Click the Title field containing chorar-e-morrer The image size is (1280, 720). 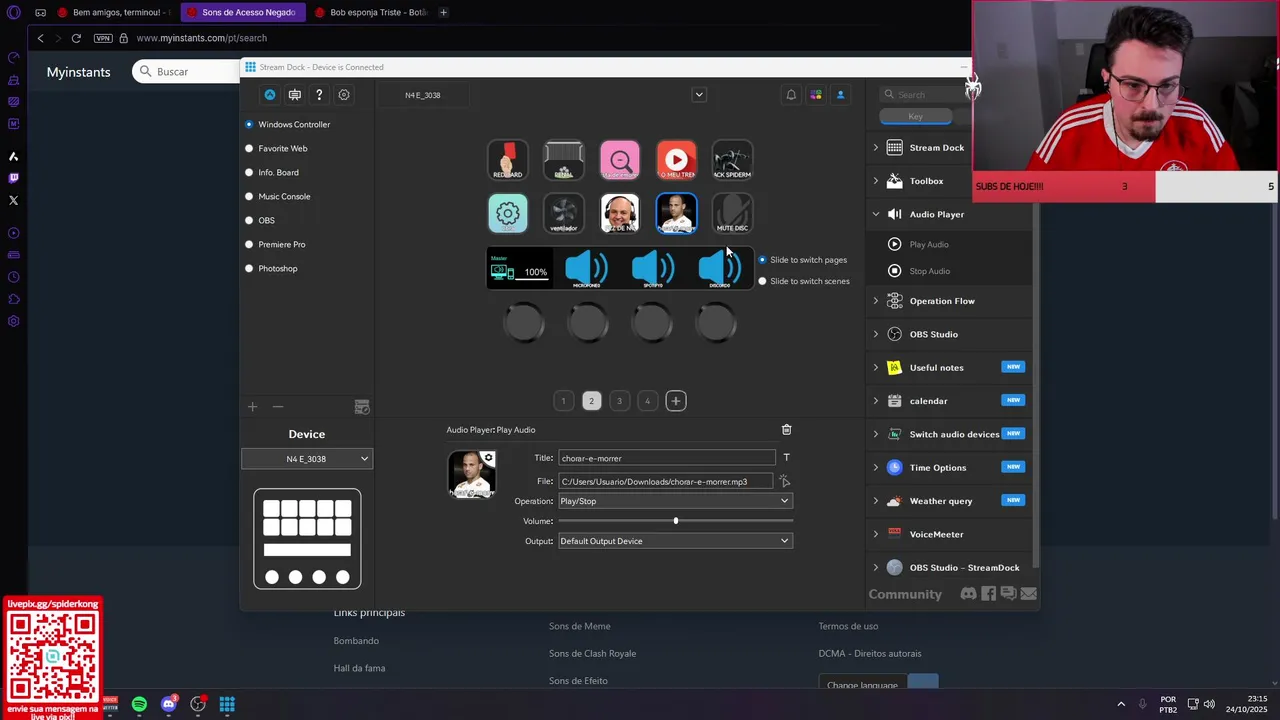pos(666,458)
